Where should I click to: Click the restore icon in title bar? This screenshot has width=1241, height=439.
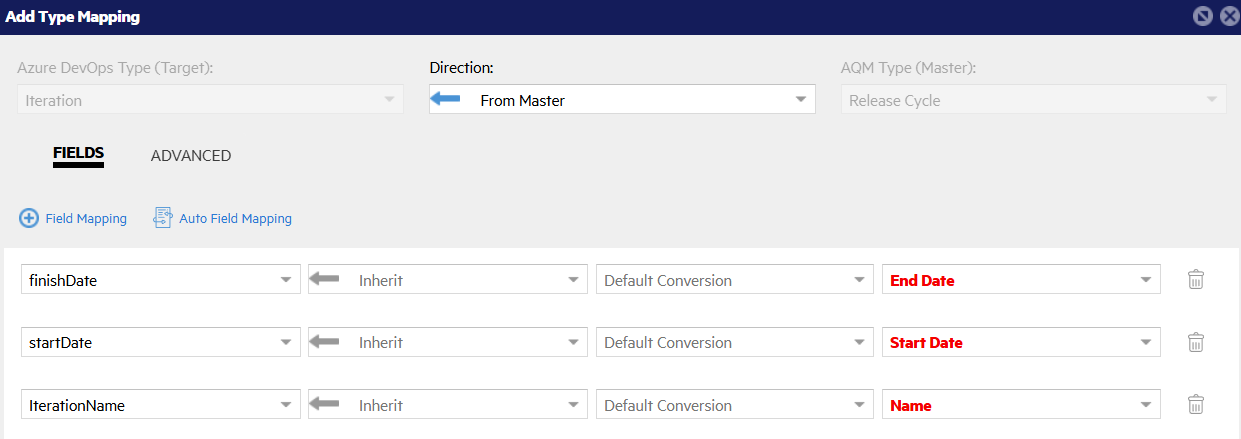point(1203,17)
